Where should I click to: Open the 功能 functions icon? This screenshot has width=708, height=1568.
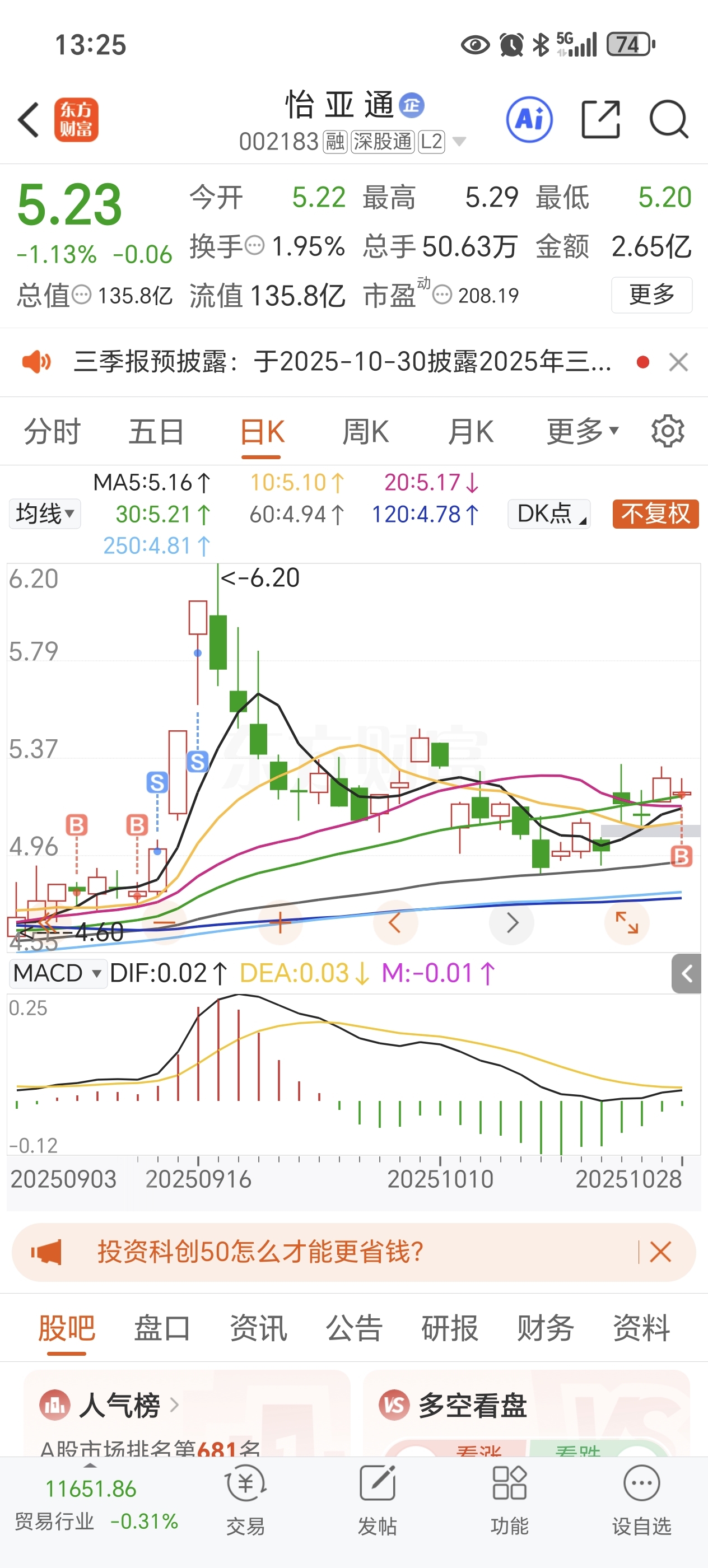[x=509, y=1483]
